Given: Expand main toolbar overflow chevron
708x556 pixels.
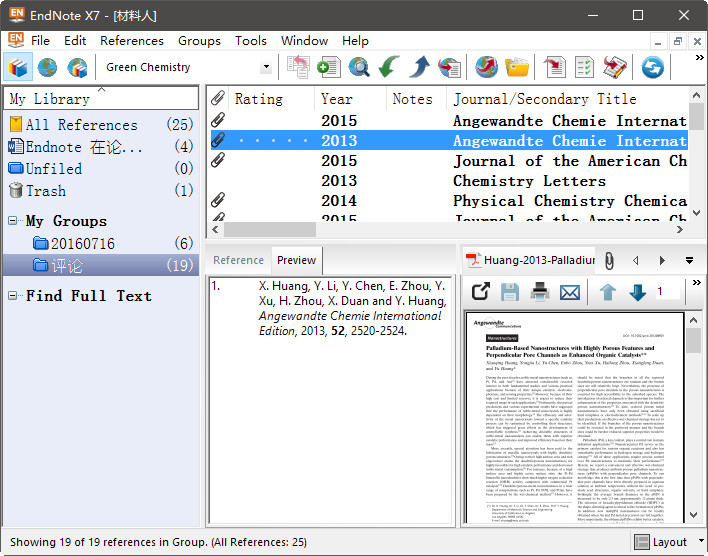Looking at the screenshot, I should coord(699,58).
